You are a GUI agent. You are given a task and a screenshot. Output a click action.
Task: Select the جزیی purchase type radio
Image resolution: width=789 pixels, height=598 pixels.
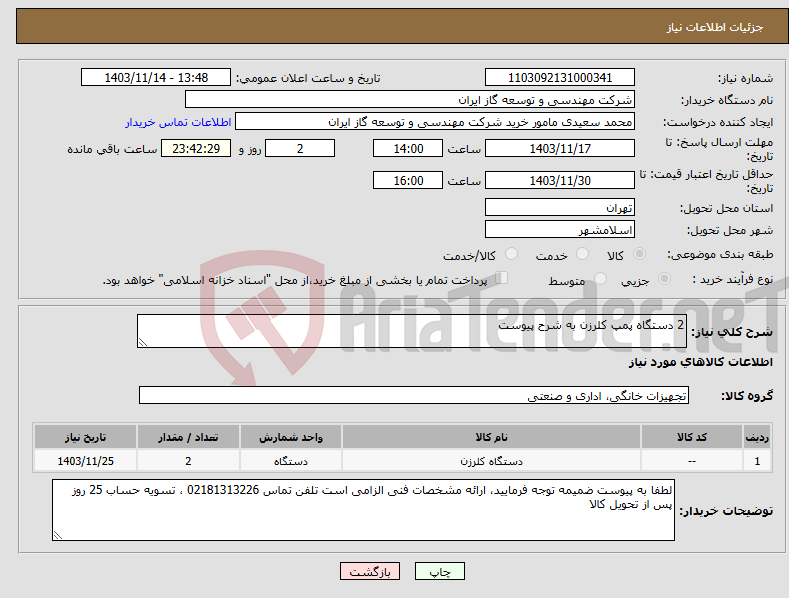click(664, 279)
